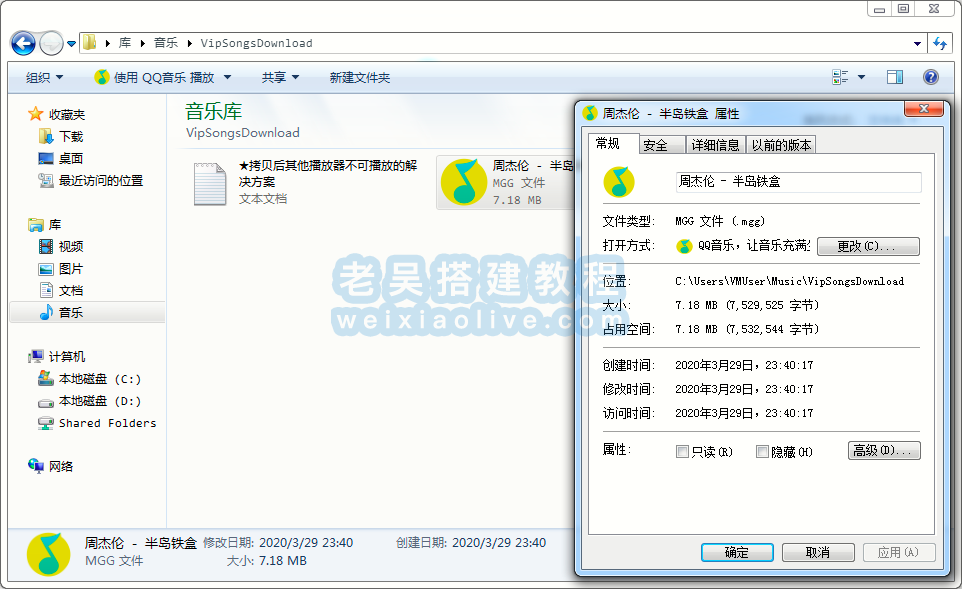
Task: Open dropdown arrow next to QQ音乐 播放
Action: pos(228,77)
